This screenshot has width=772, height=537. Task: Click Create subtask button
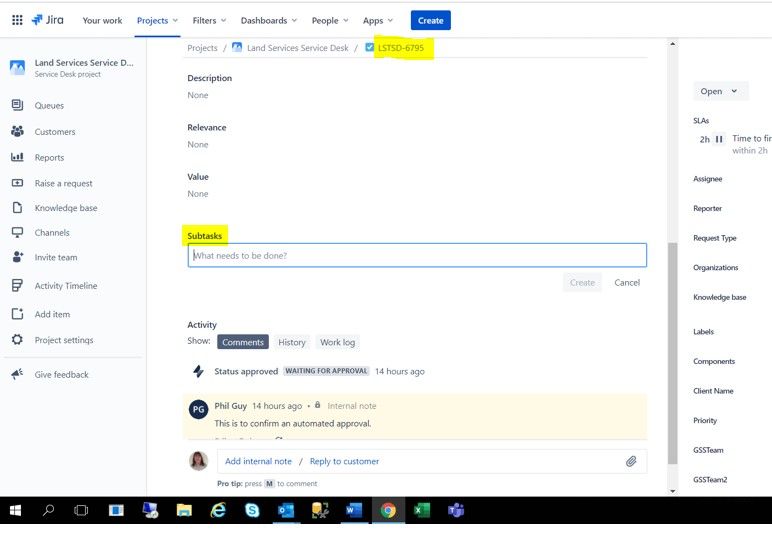tap(582, 283)
